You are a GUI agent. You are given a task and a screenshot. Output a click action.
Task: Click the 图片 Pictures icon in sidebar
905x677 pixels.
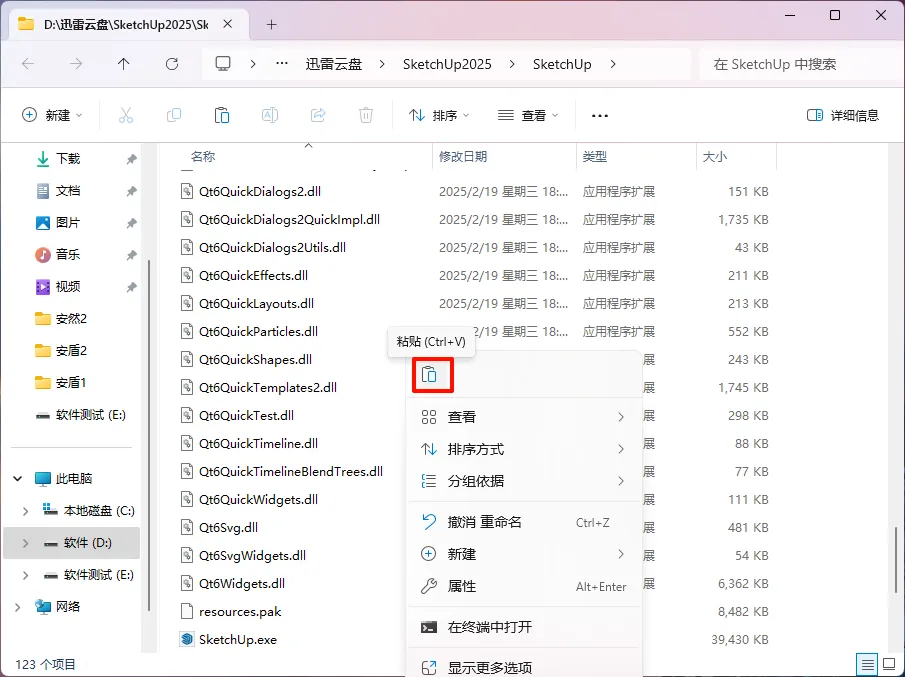(43, 223)
